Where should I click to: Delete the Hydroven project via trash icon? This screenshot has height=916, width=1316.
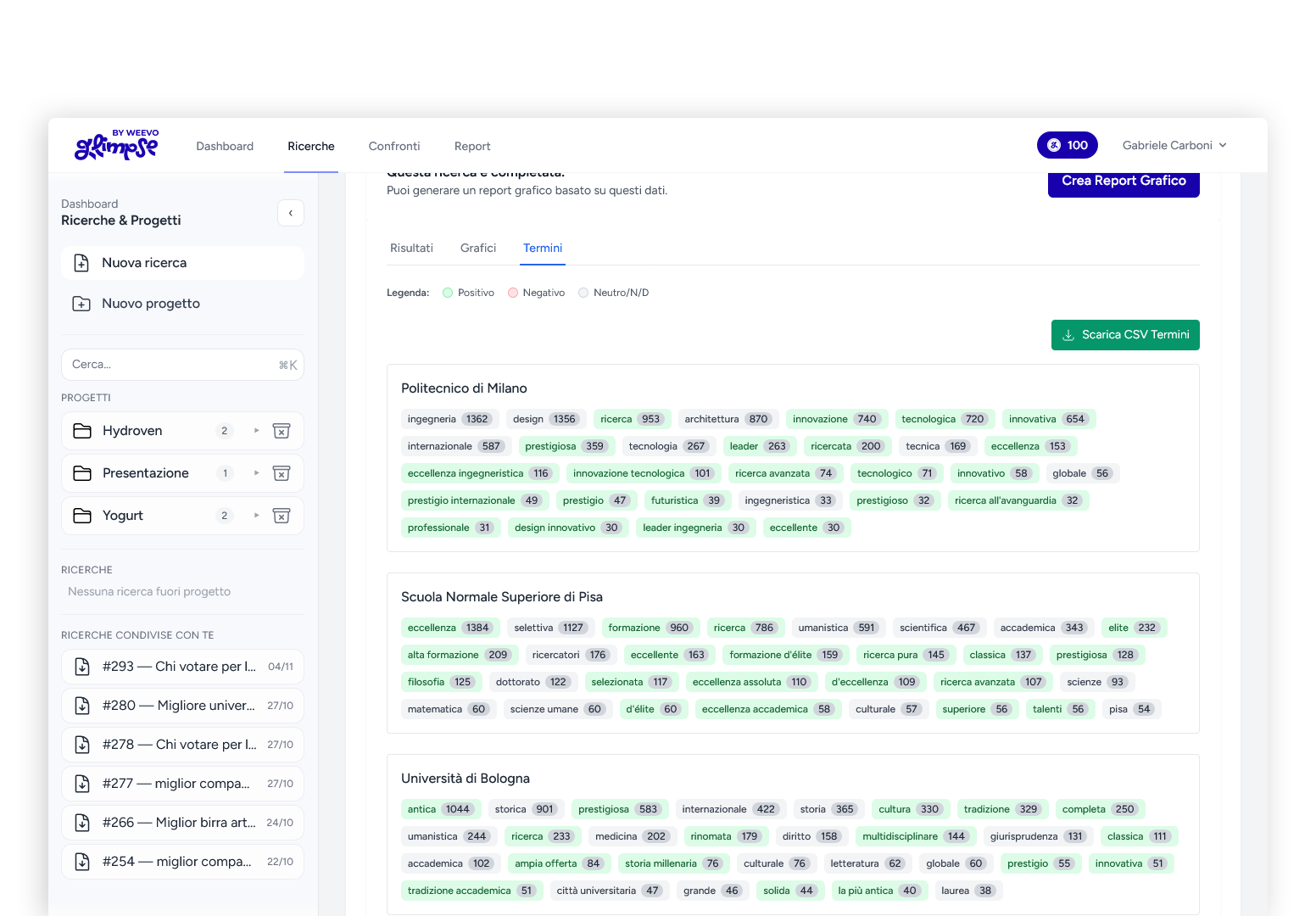[x=282, y=431]
